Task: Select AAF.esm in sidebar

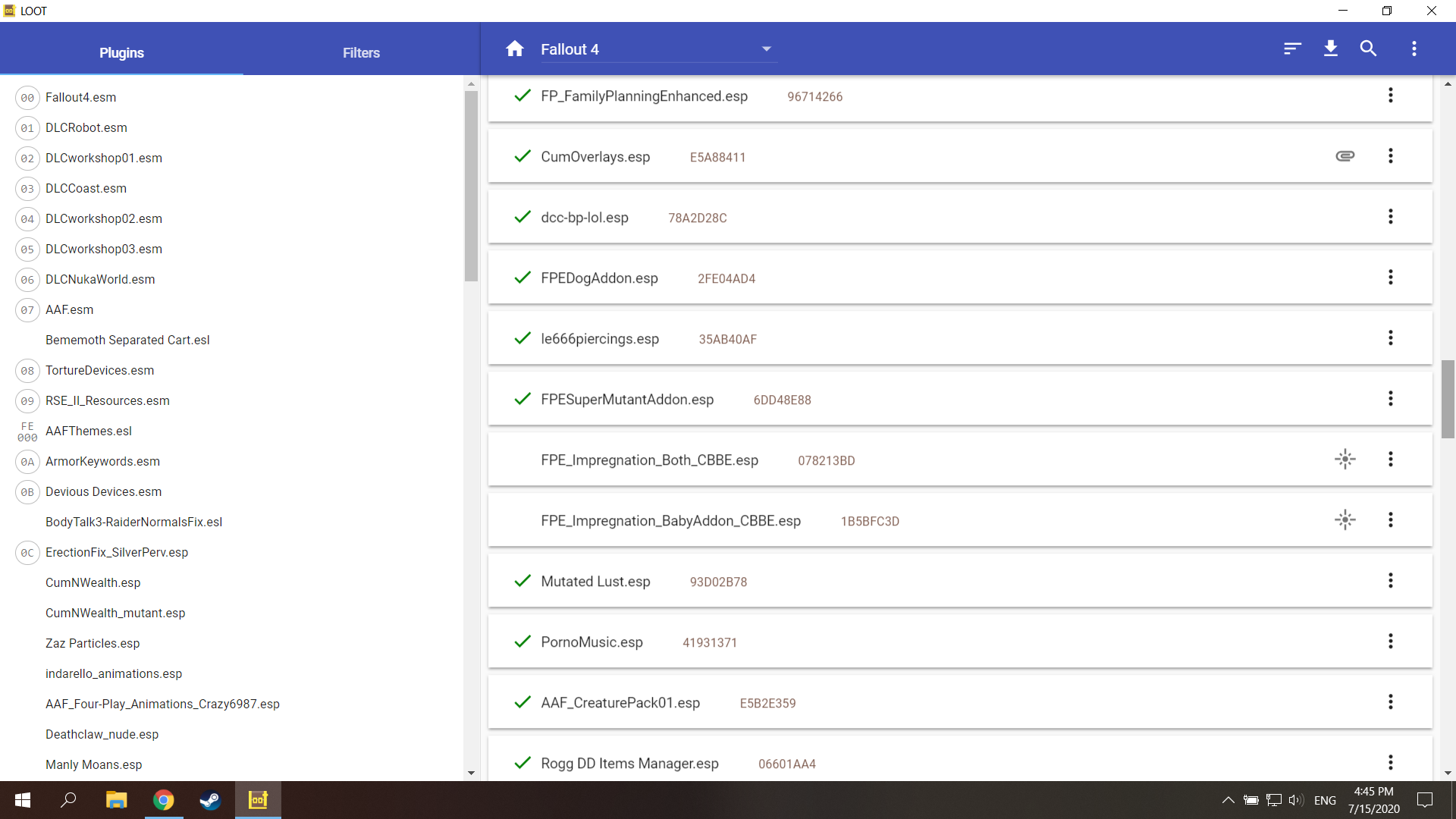Action: 69,309
